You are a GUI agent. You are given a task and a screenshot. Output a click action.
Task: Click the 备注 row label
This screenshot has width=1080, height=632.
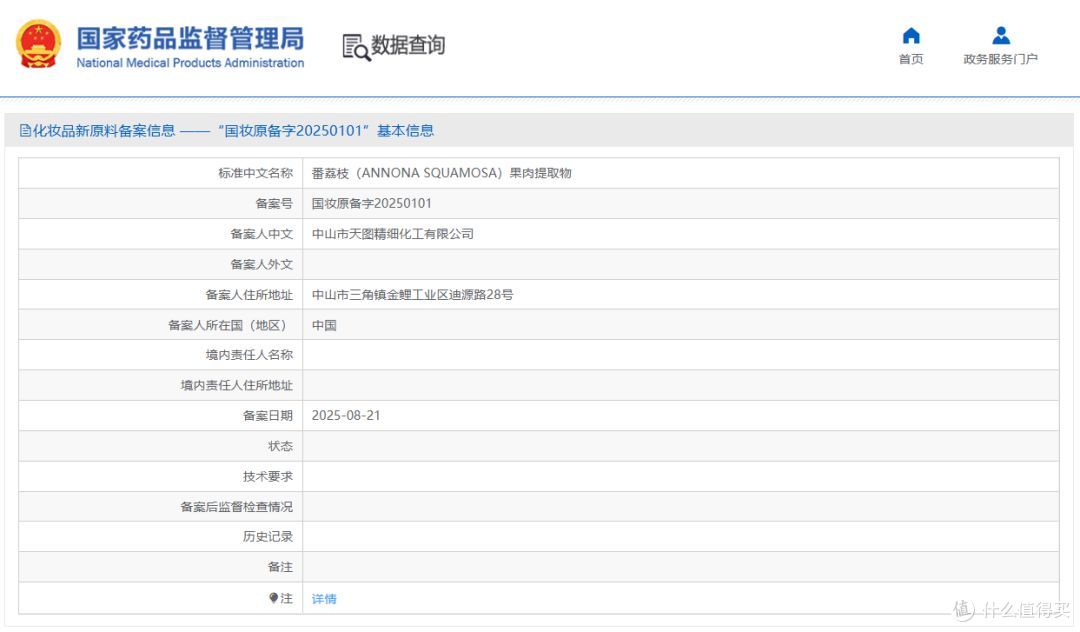click(x=280, y=567)
